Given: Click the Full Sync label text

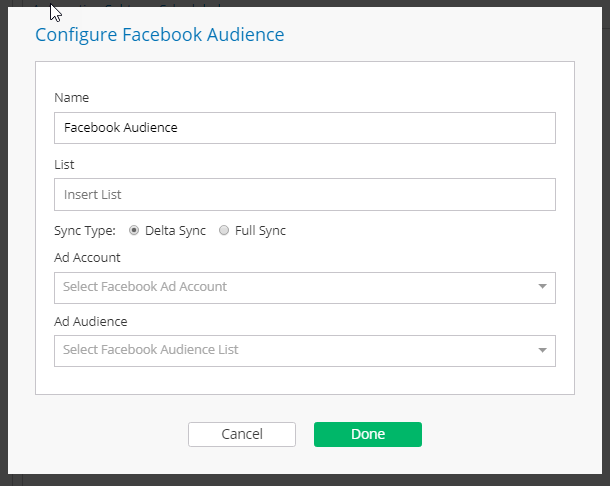Looking at the screenshot, I should click(x=260, y=231).
